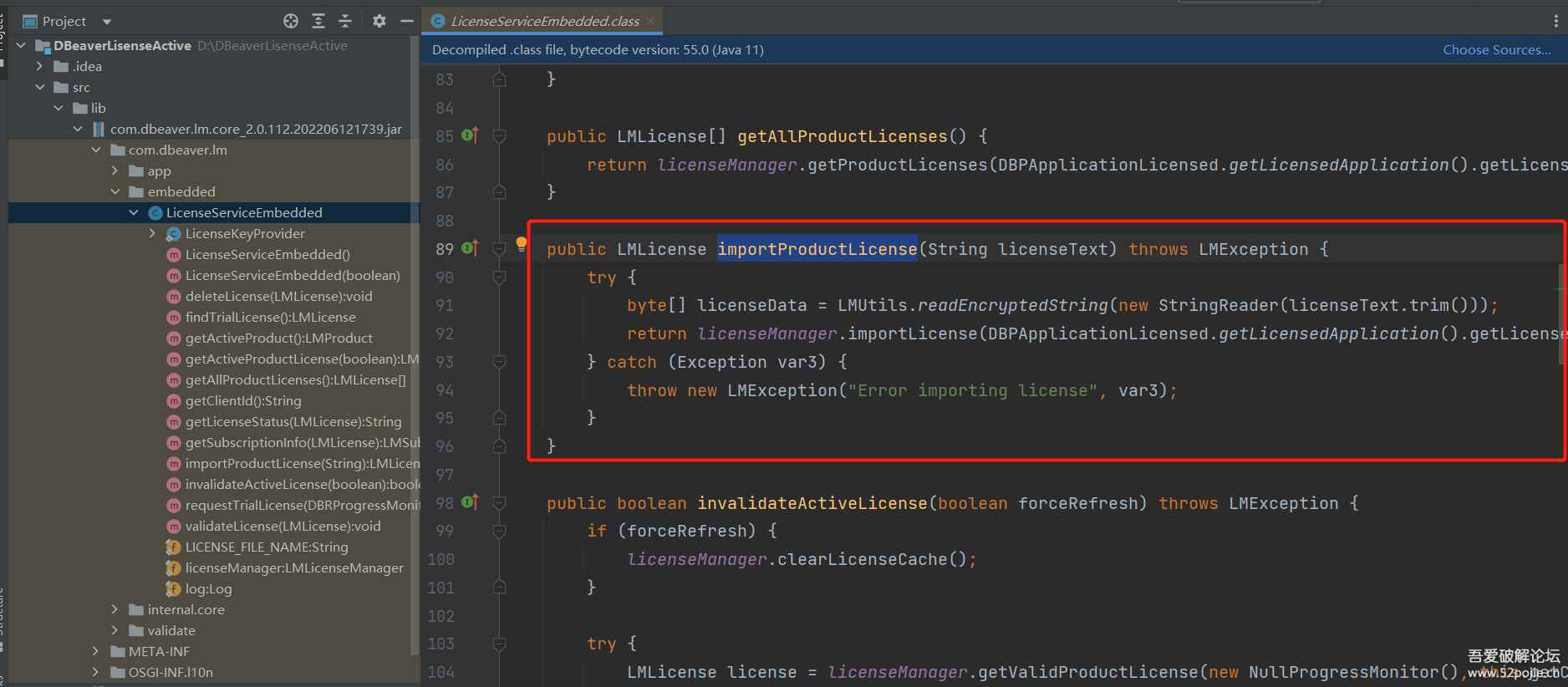Click the Select Opened File locate icon
Screen dimensions: 1568x687
(x=290, y=21)
